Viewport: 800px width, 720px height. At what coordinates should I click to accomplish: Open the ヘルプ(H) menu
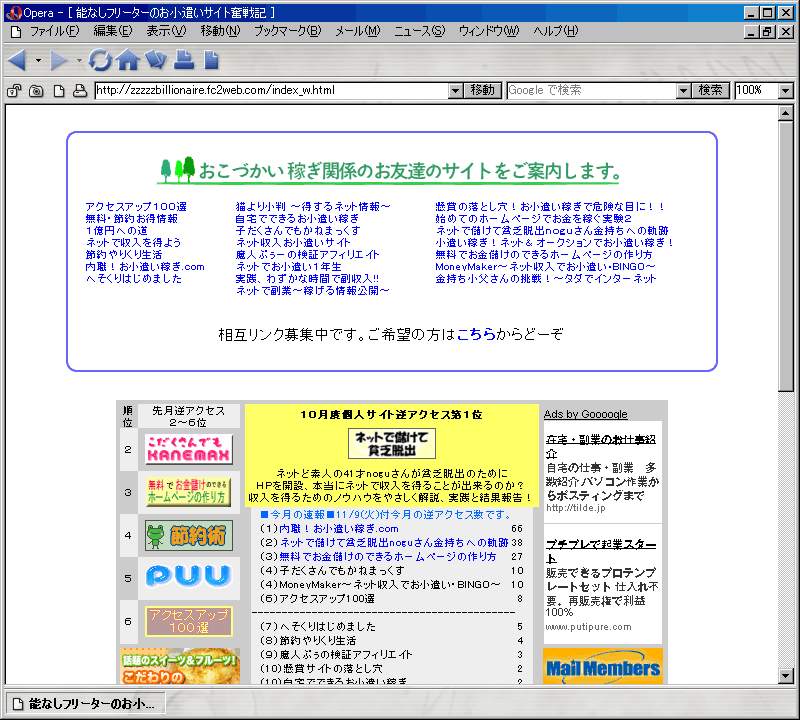click(x=556, y=31)
